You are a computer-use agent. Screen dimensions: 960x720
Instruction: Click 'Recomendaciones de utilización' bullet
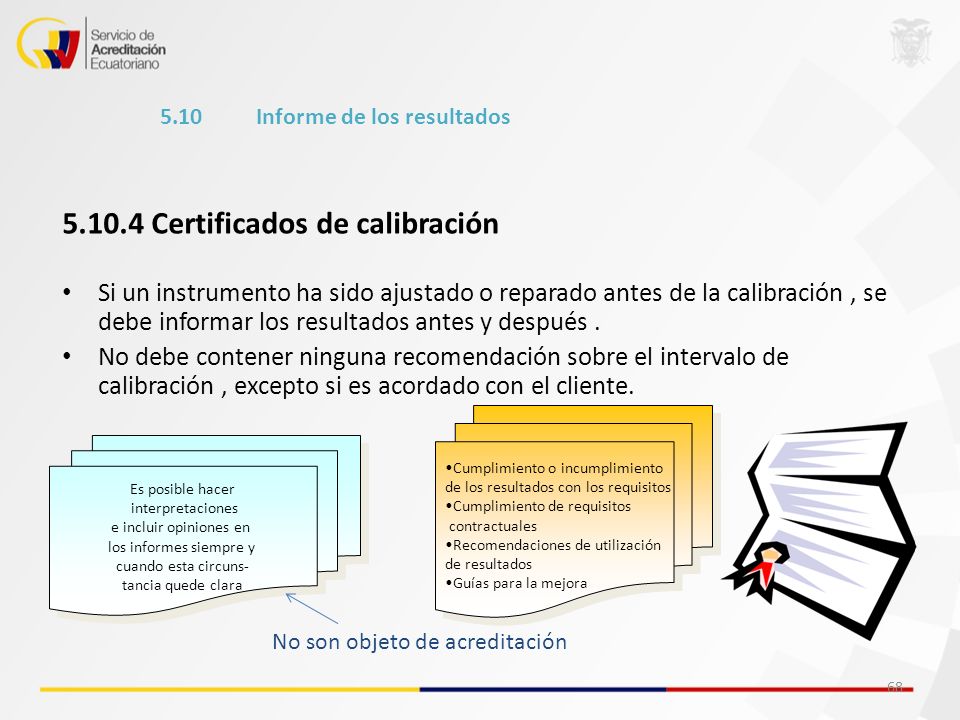(553, 545)
